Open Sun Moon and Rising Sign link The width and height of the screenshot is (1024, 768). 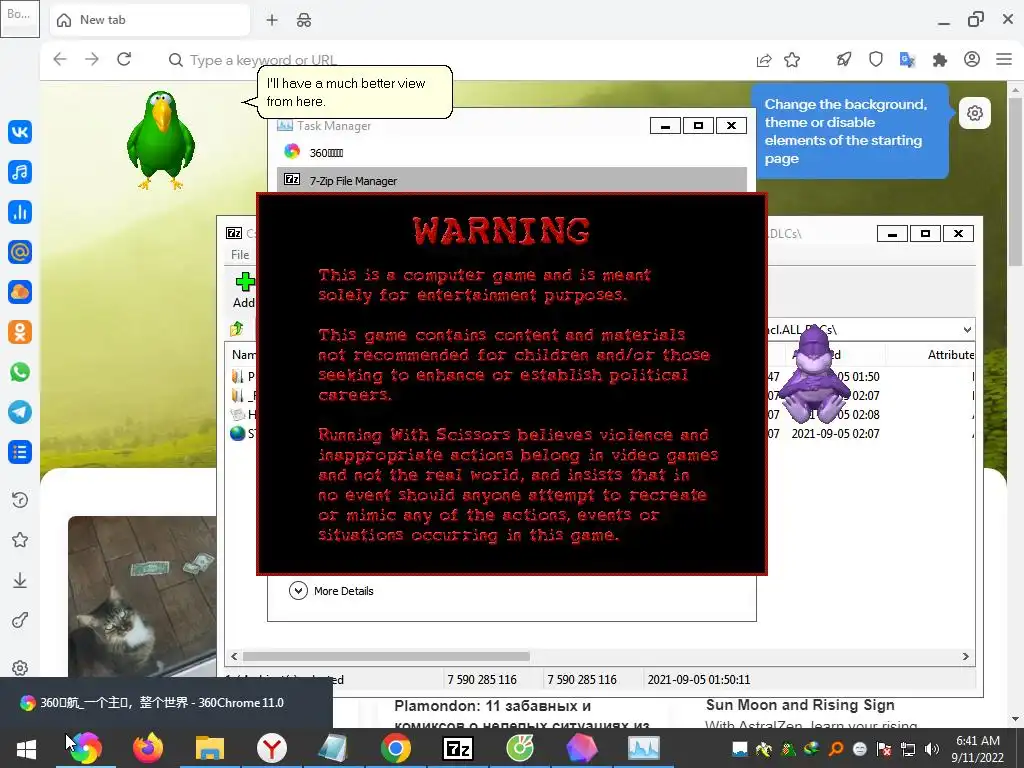point(800,705)
